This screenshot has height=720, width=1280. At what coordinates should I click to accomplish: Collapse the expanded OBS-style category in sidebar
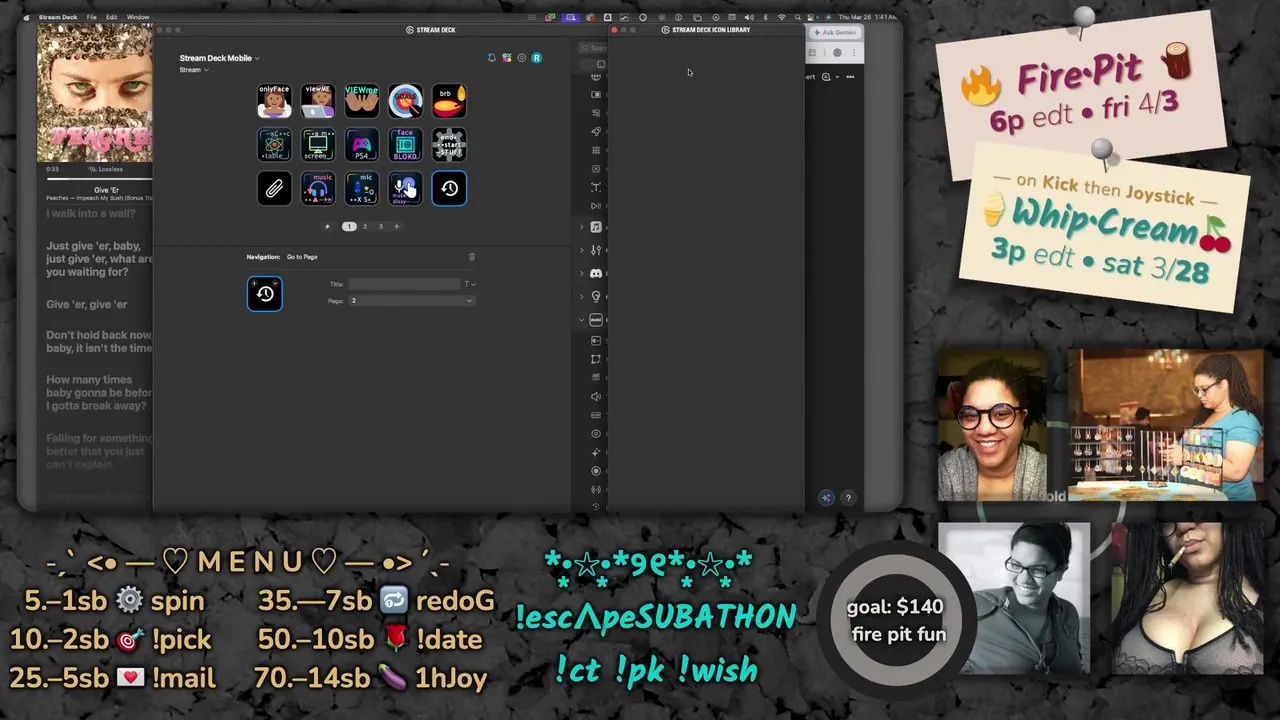582,320
